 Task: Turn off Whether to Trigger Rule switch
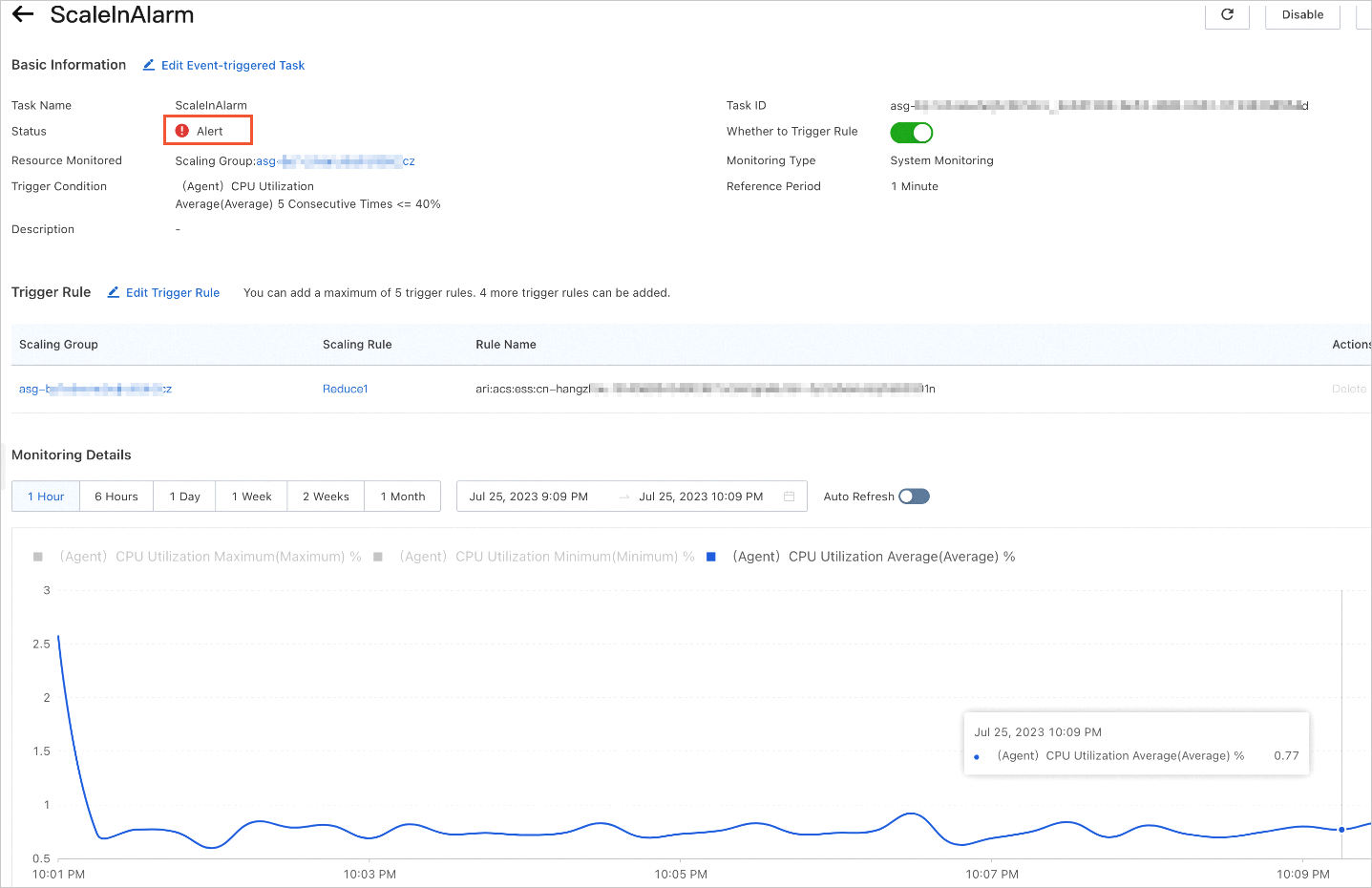tap(911, 132)
